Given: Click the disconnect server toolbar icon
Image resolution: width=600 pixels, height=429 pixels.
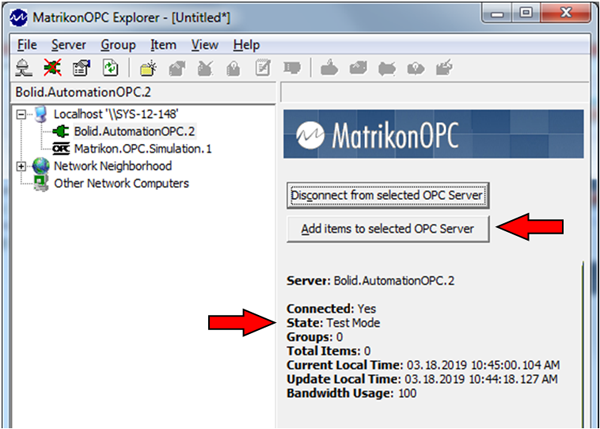Looking at the screenshot, I should [x=52, y=68].
